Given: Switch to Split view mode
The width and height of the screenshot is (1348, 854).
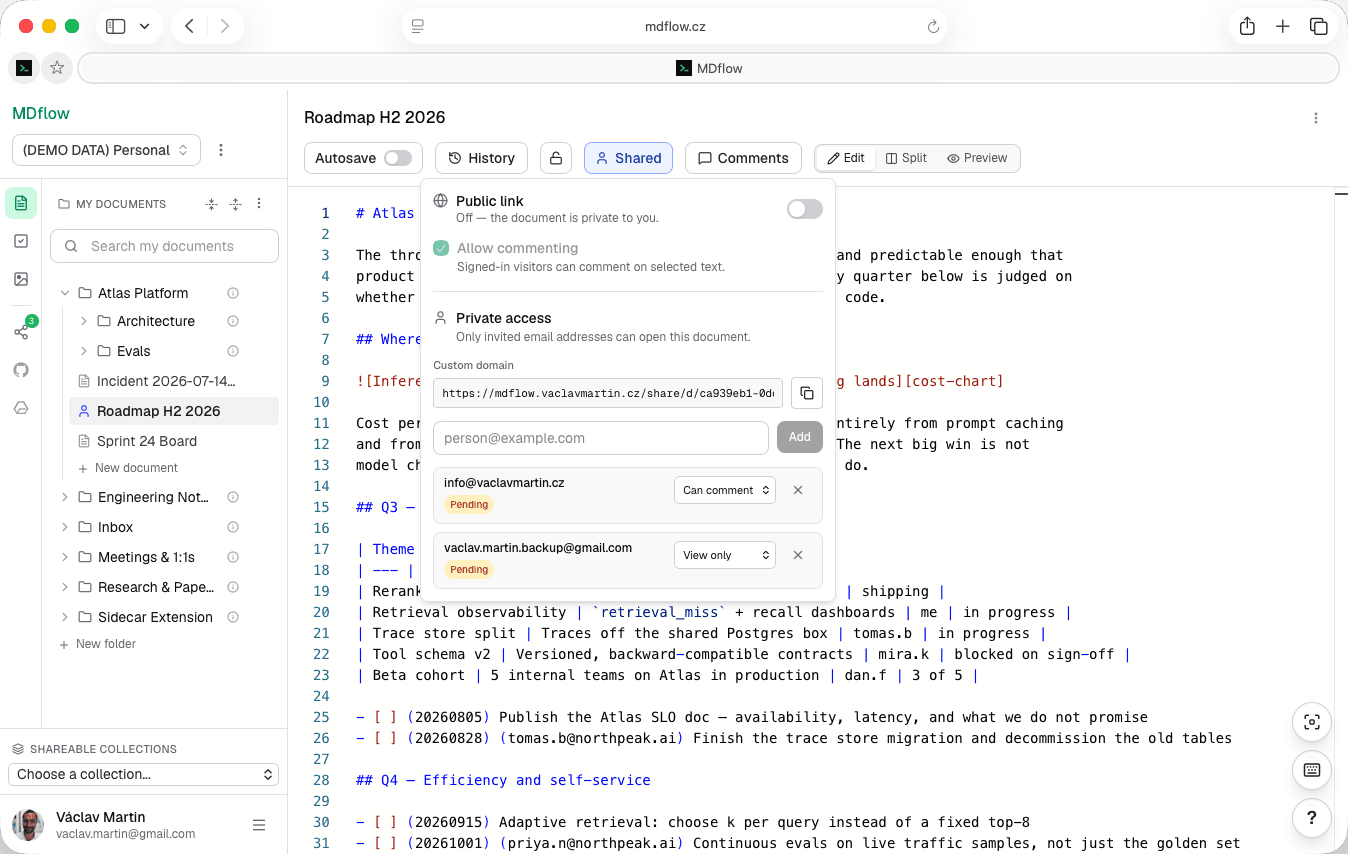Looking at the screenshot, I should [x=906, y=158].
